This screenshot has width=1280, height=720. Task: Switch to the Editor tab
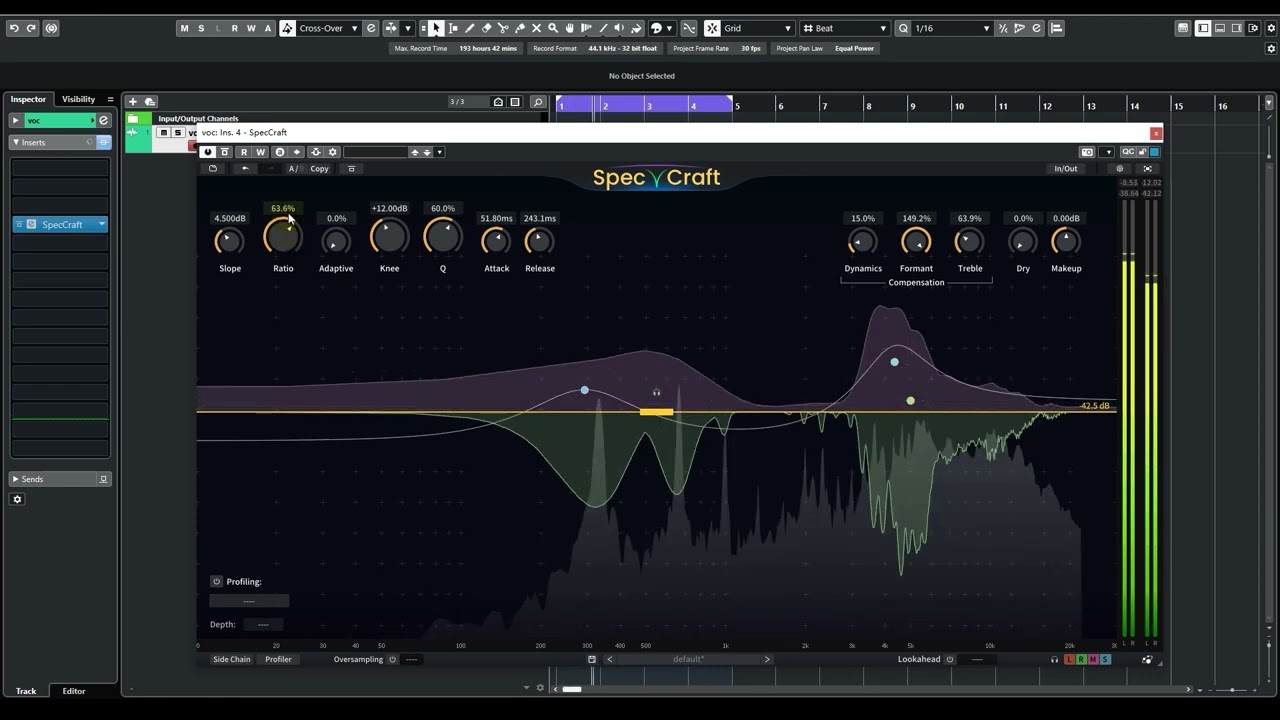(74, 691)
